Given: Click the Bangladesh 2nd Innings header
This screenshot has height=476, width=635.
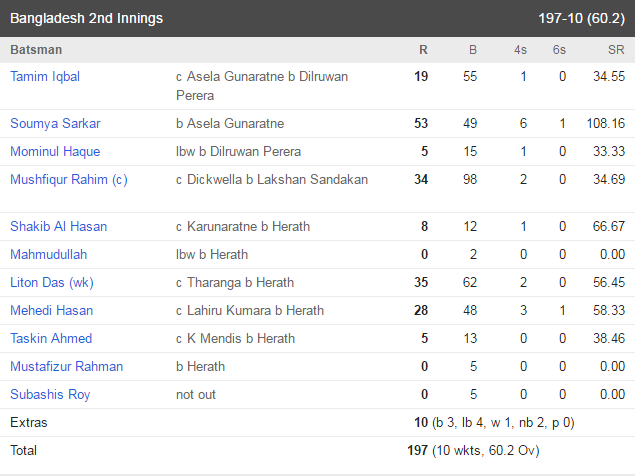Looking at the screenshot, I should [x=86, y=19].
